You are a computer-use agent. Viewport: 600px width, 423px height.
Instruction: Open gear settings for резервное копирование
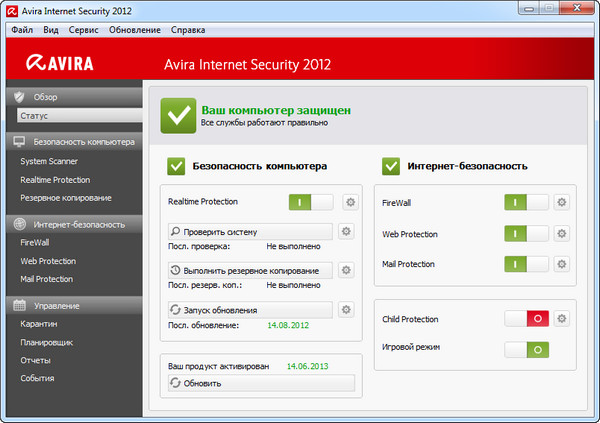[346, 270]
